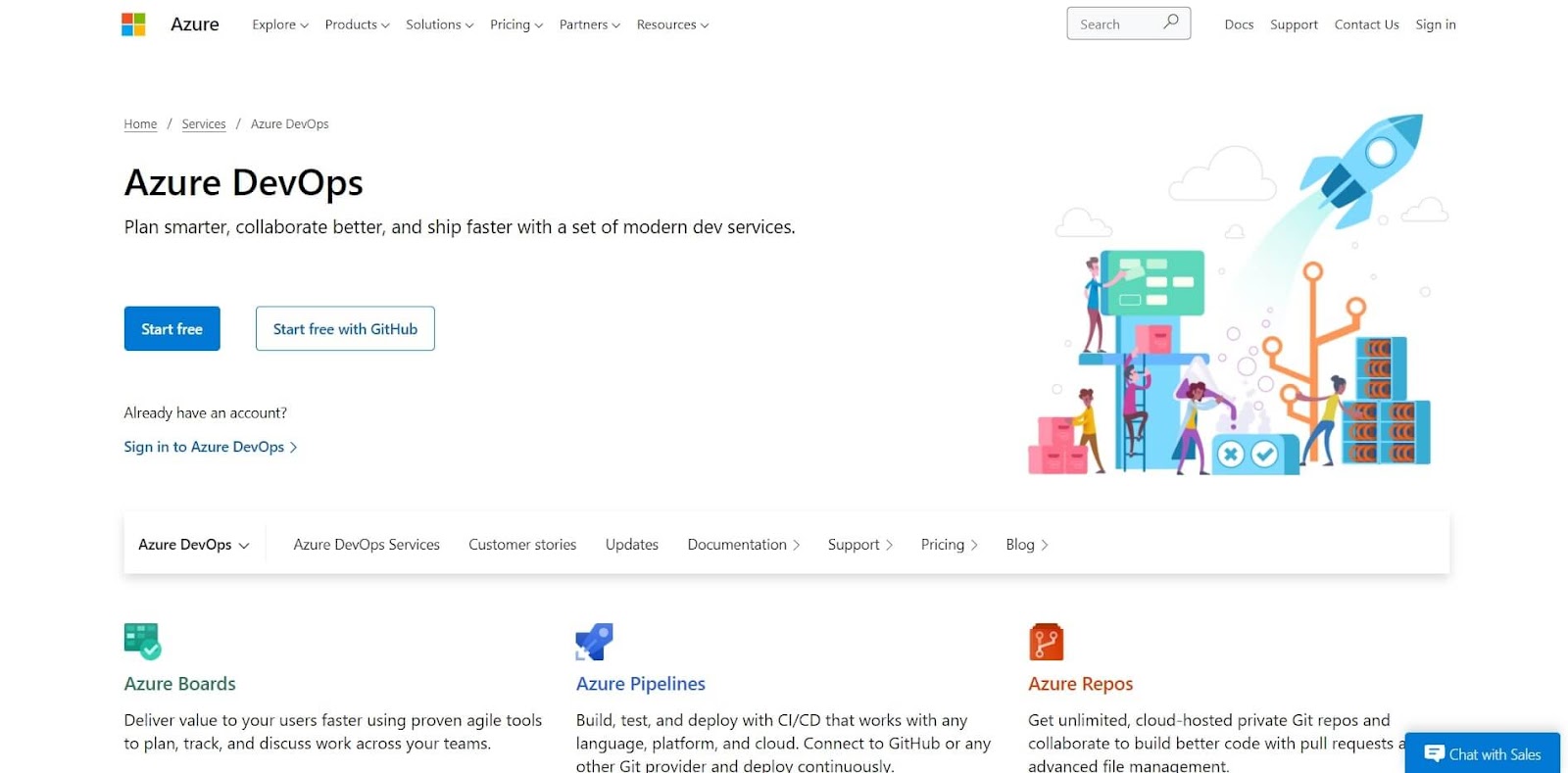Click the search magnifier icon
1568x773 pixels.
[1170, 23]
